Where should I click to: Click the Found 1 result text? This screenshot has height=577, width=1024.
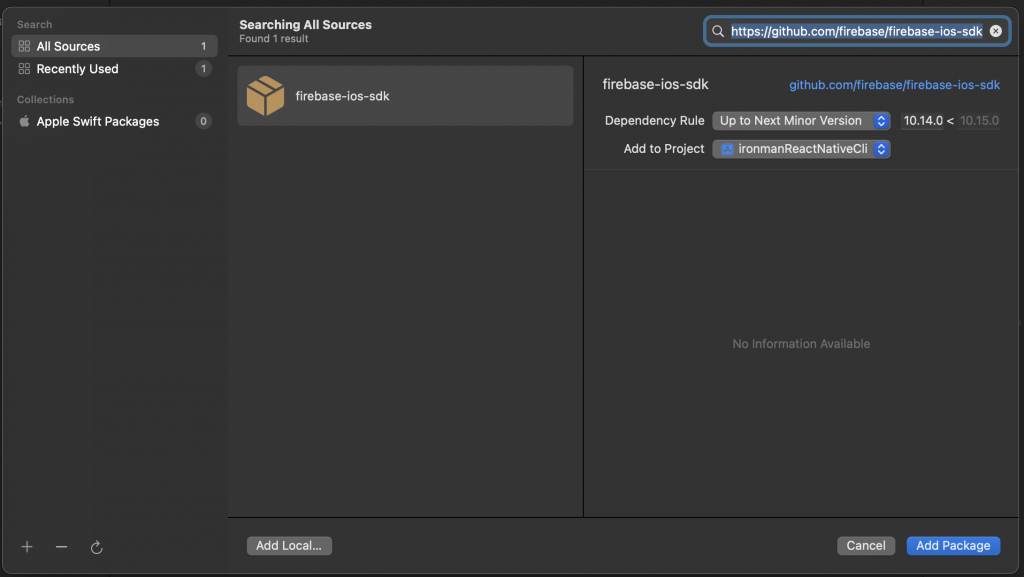[274, 39]
